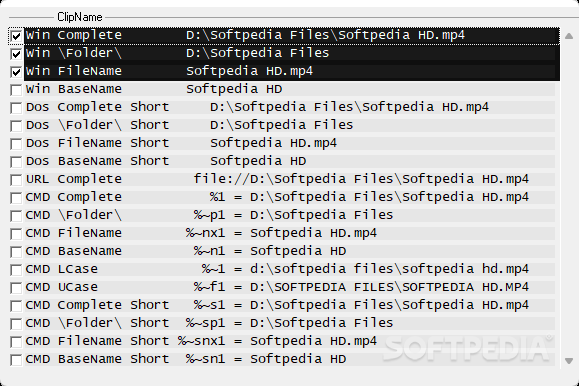Uncheck the Win Complete checkbox
This screenshot has height=386, width=579.
tap(16, 36)
